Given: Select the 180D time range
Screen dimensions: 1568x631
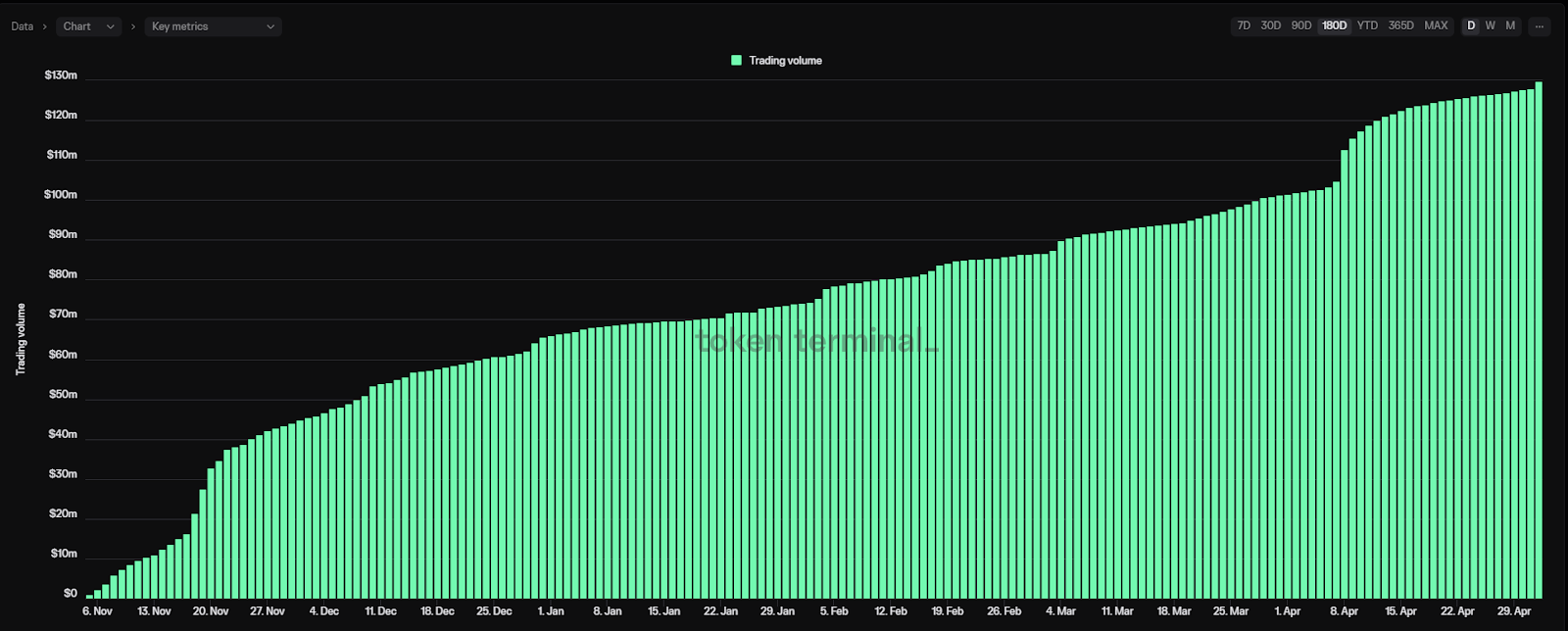Looking at the screenshot, I should 1335,25.
